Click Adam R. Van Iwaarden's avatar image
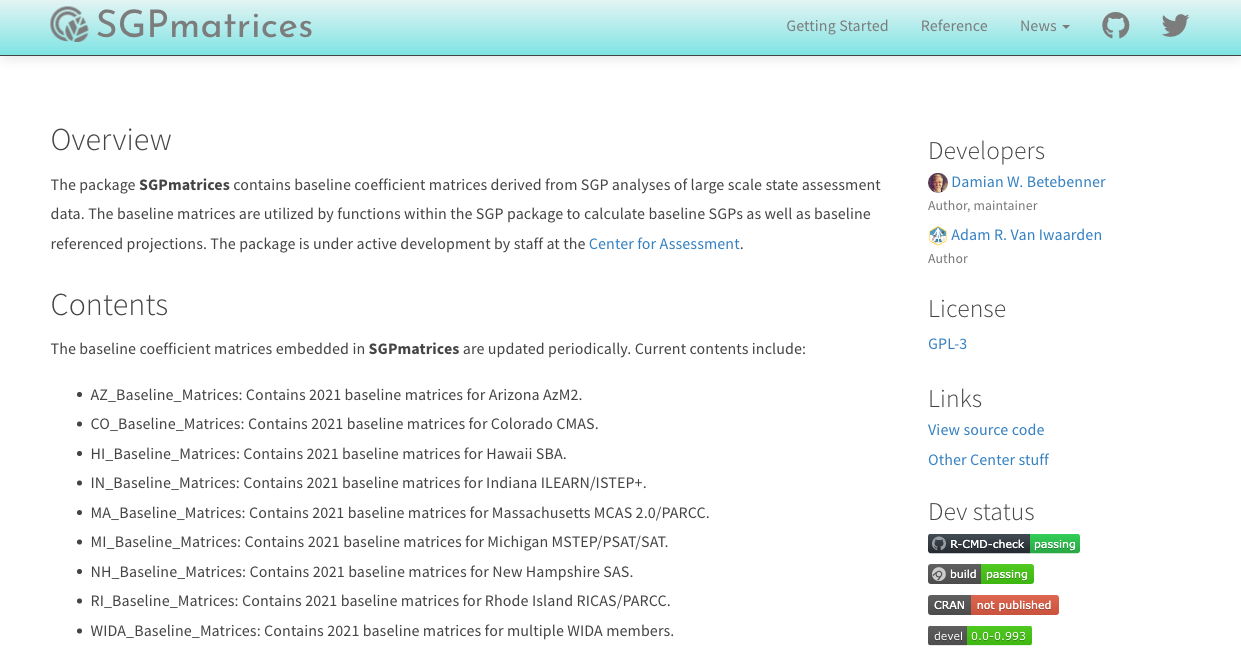 coord(937,235)
